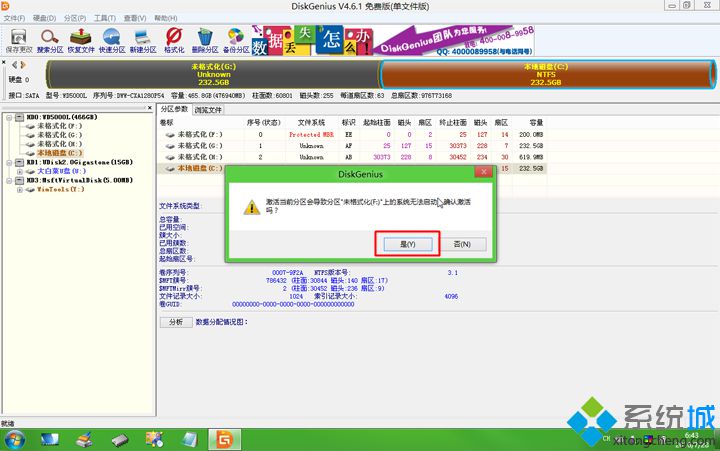Screen dimensions: 720x451
Task: Open the 备份分区 backup partition tool
Action: 236,40
